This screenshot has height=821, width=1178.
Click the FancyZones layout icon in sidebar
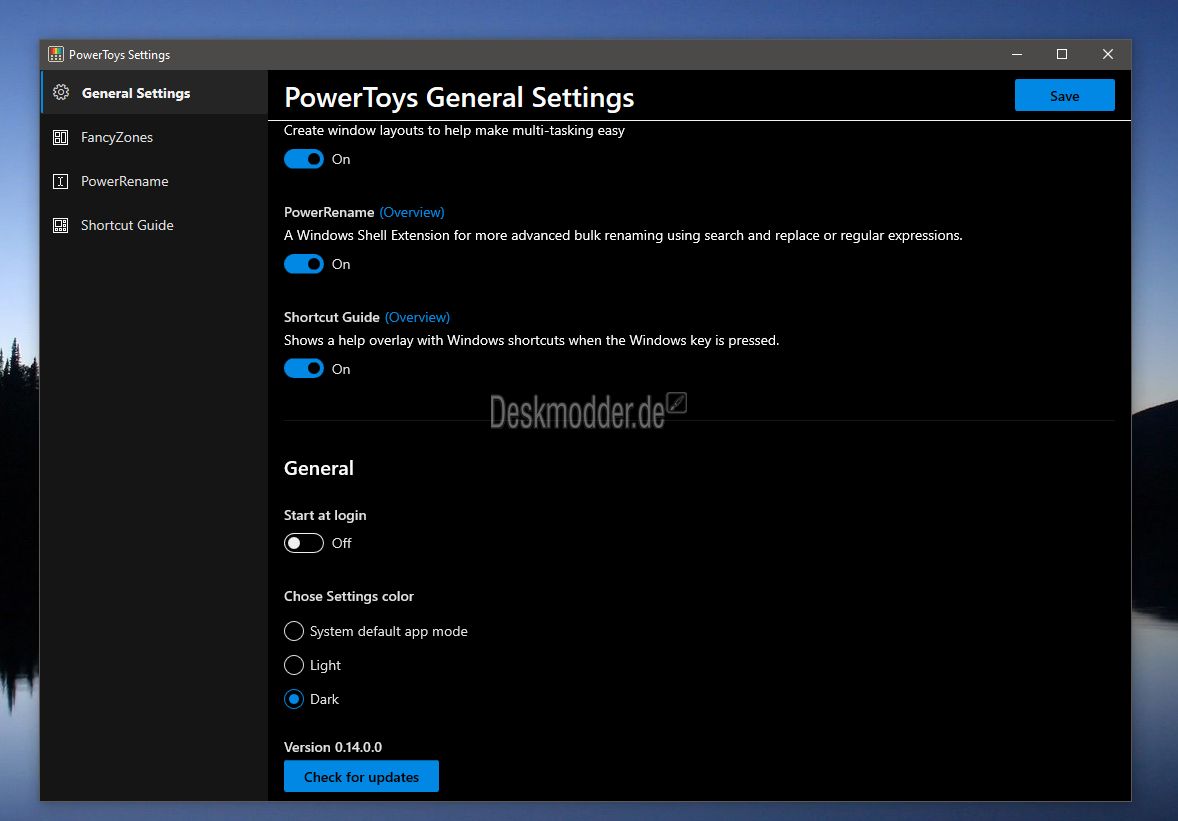coord(61,137)
